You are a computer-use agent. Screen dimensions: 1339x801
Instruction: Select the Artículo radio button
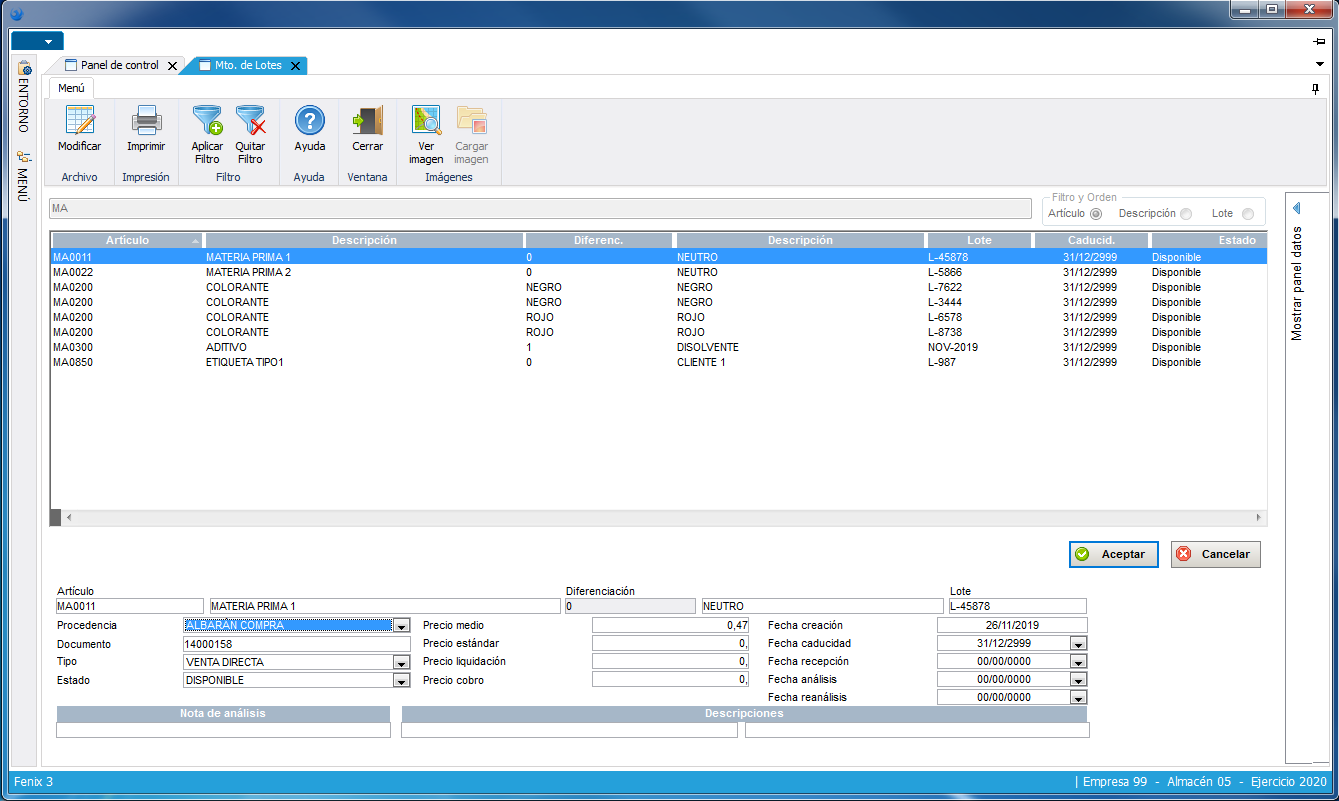point(1096,214)
